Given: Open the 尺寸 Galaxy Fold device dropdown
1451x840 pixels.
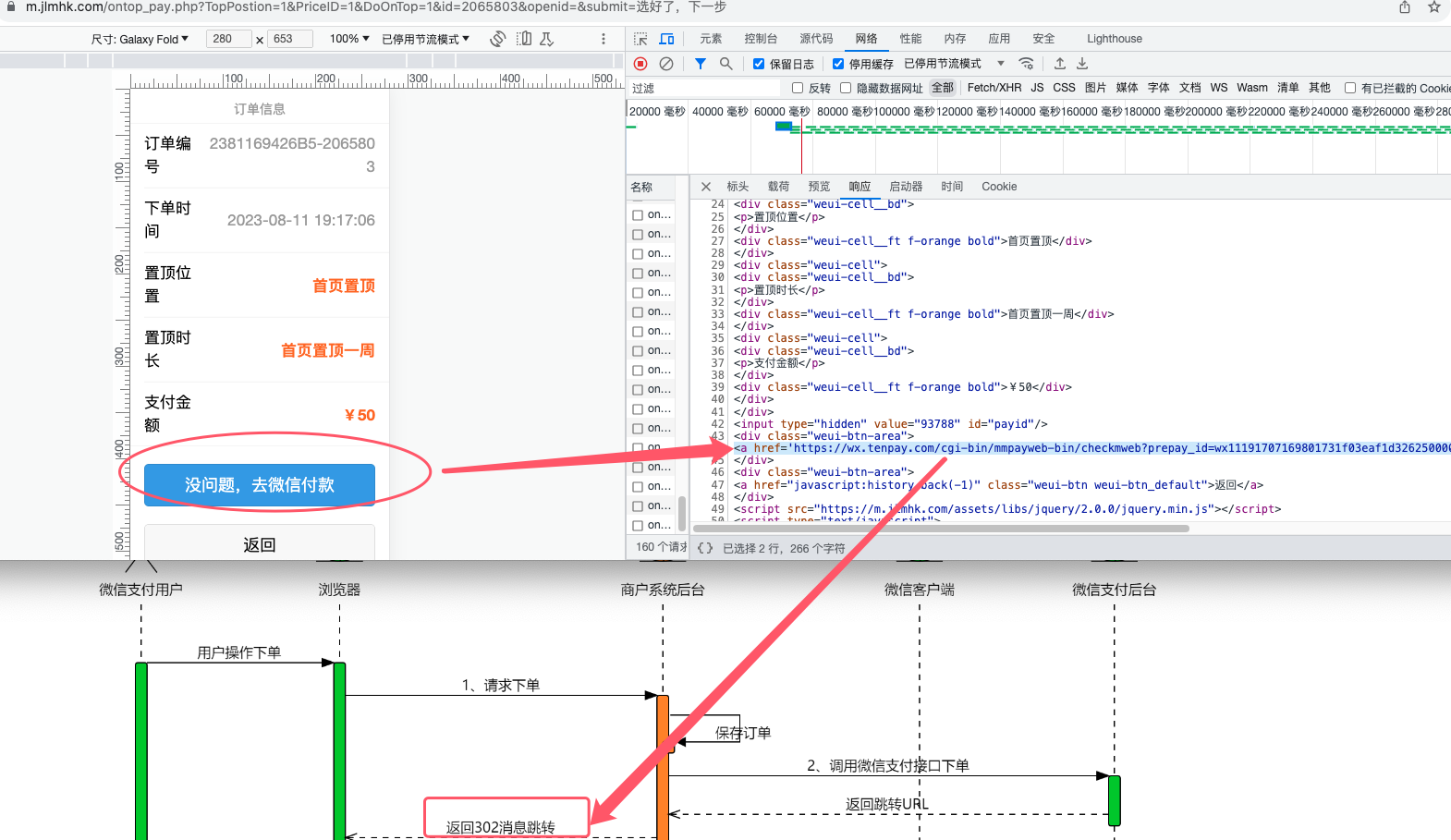Looking at the screenshot, I should tap(140, 39).
